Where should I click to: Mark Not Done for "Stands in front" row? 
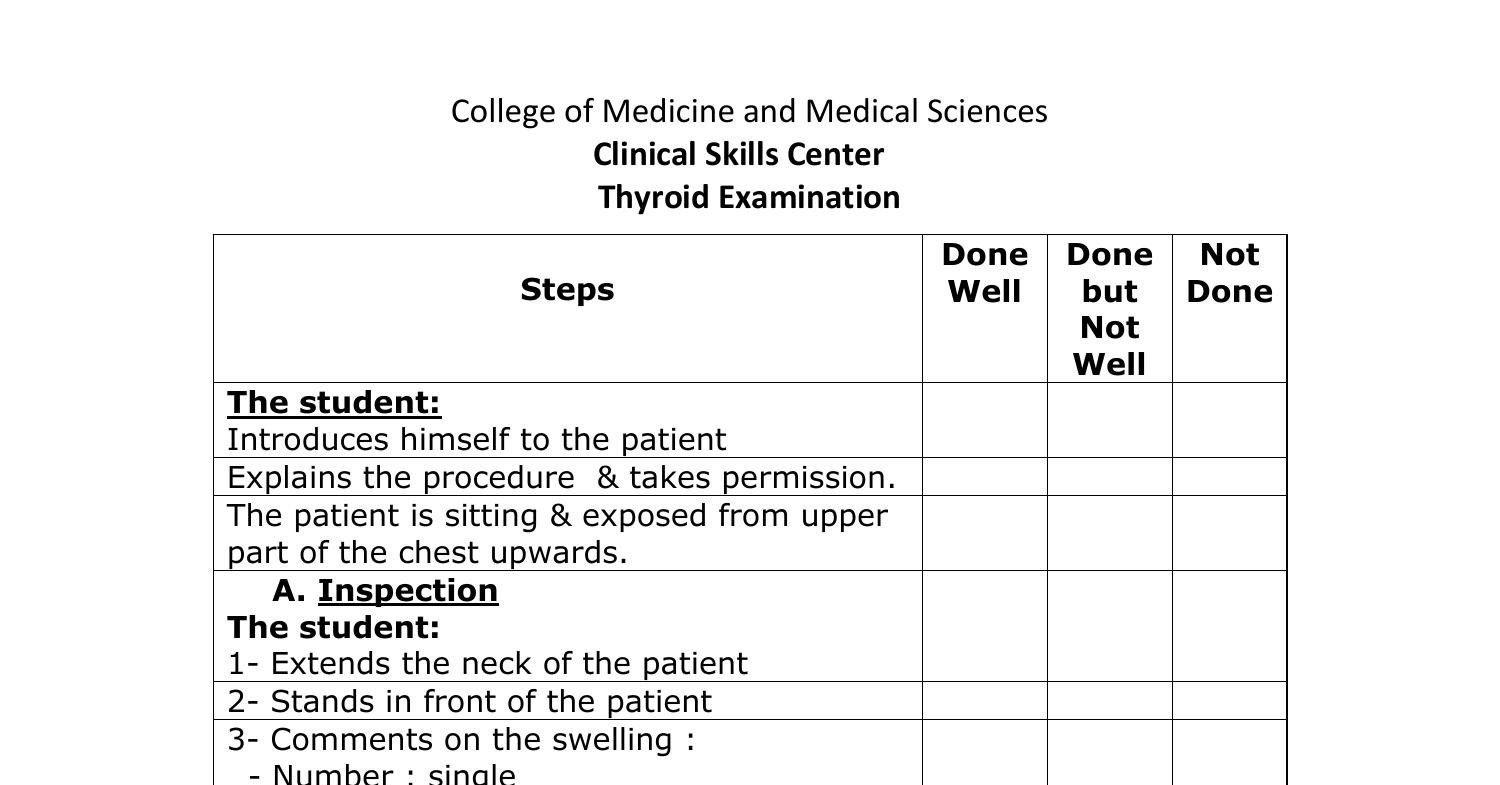click(x=1229, y=701)
